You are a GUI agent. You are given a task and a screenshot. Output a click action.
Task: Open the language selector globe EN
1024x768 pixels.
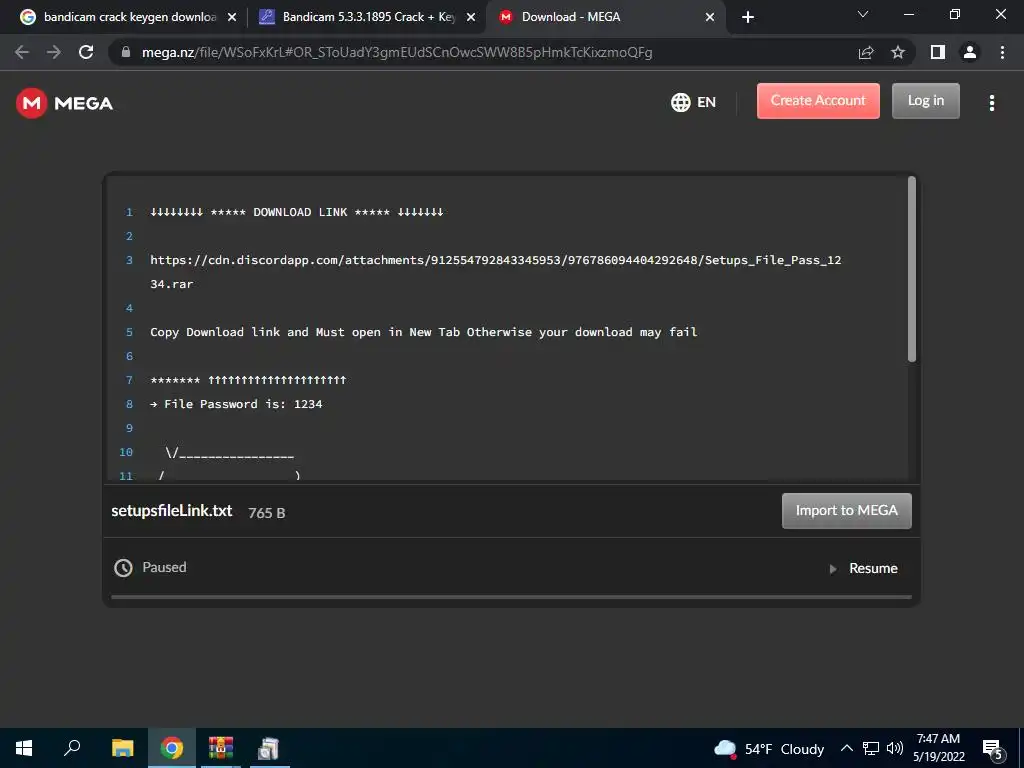(x=693, y=102)
